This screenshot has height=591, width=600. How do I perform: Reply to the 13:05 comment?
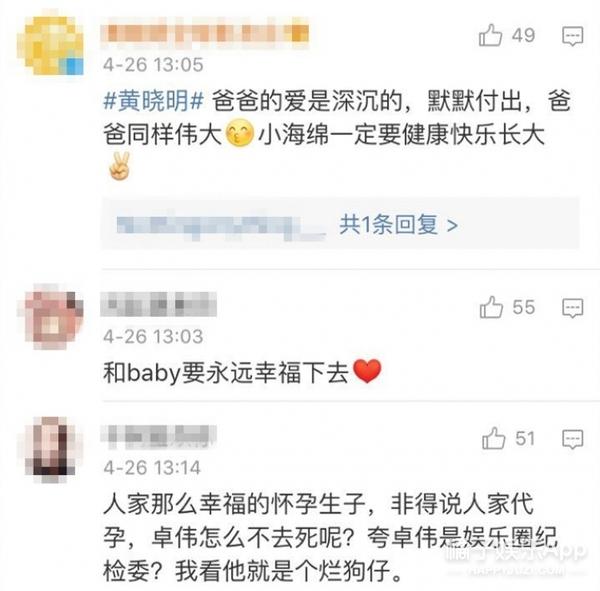(x=572, y=36)
